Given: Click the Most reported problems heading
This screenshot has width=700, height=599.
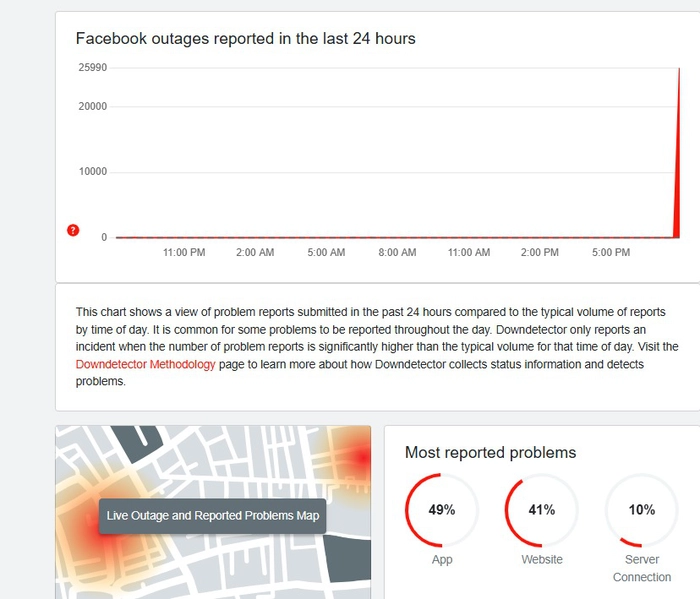Looking at the screenshot, I should point(490,453).
